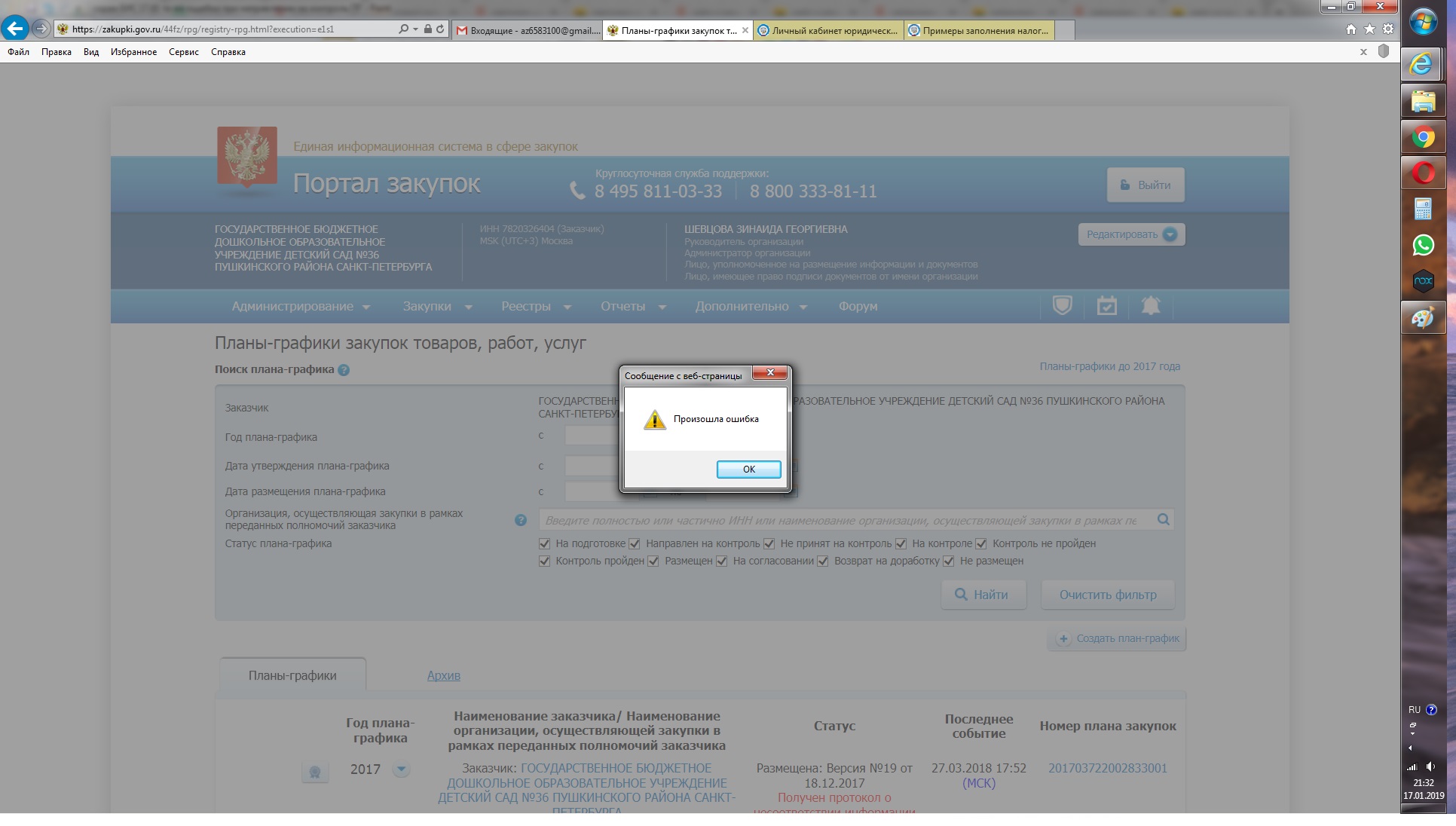Uncheck the Контроль не пройден checkbox
The image size is (1456, 826).
coord(981,544)
